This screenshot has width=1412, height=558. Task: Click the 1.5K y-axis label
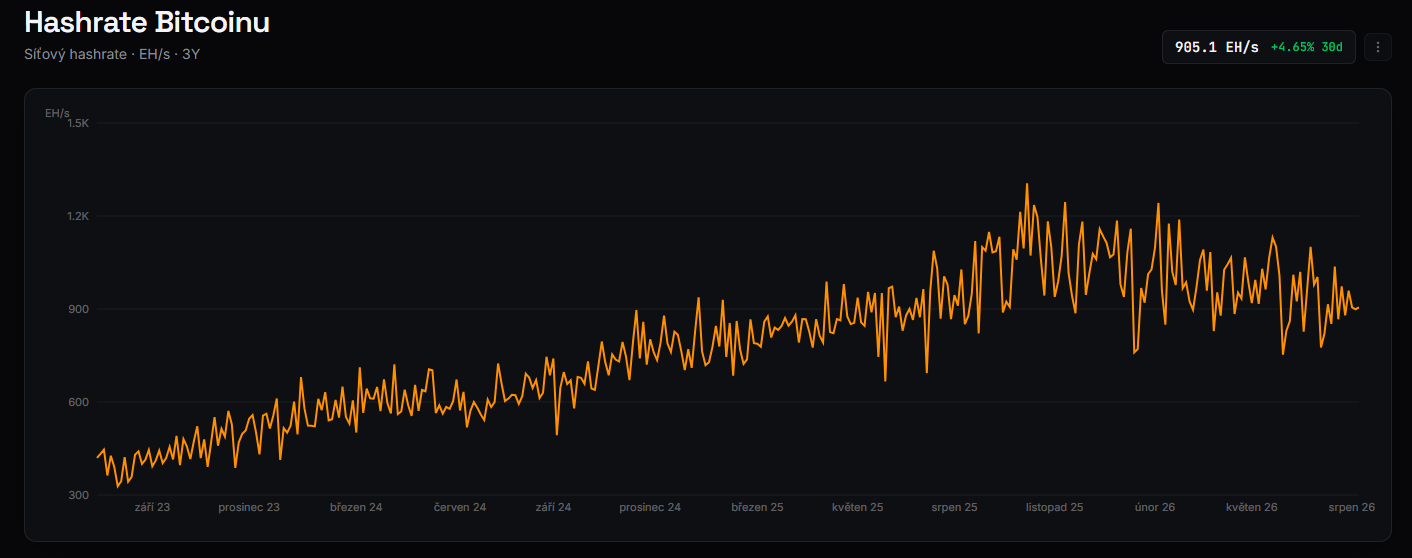coord(79,124)
